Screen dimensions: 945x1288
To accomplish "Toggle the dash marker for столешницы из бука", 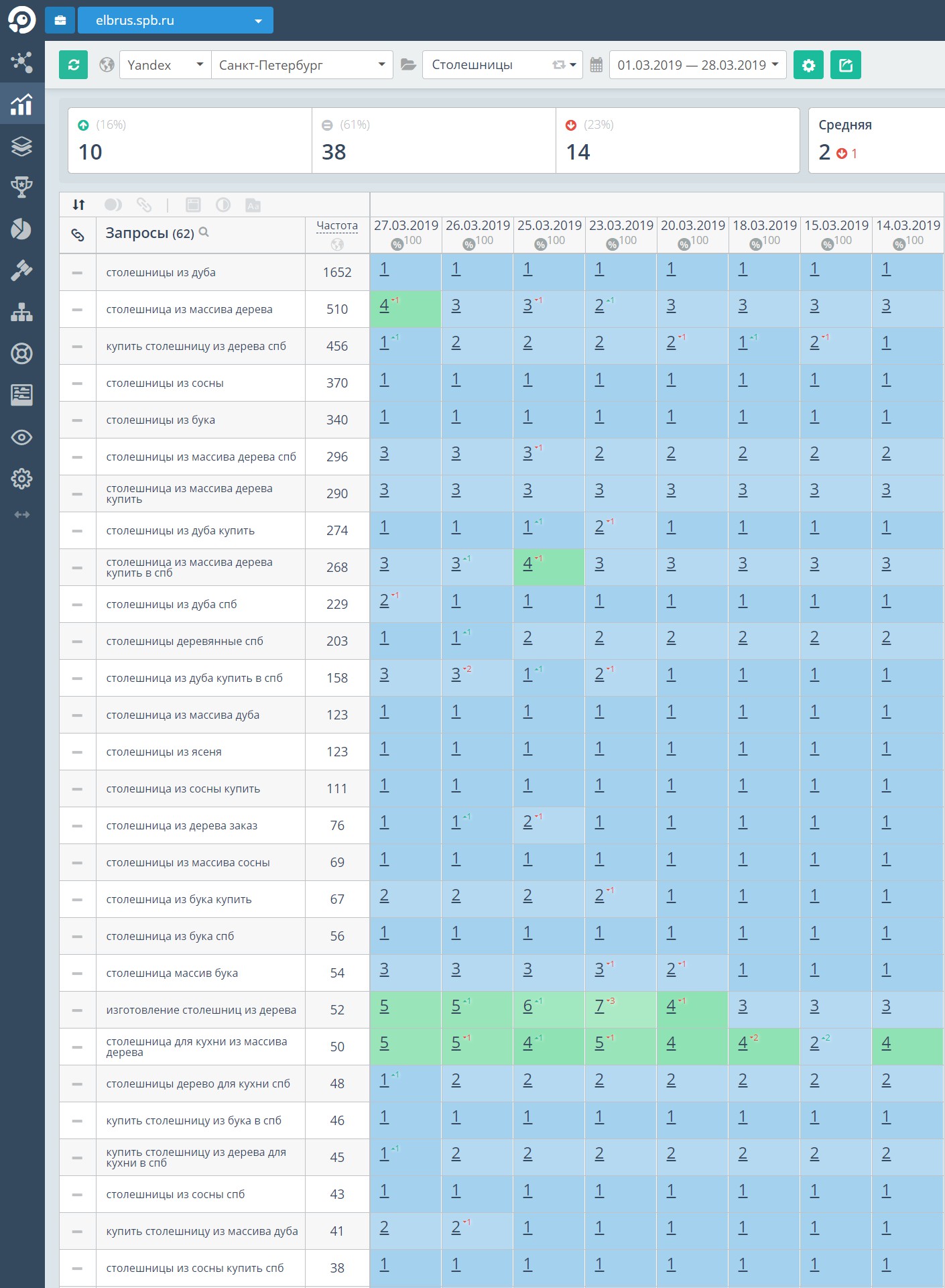I will pyautogui.click(x=78, y=420).
